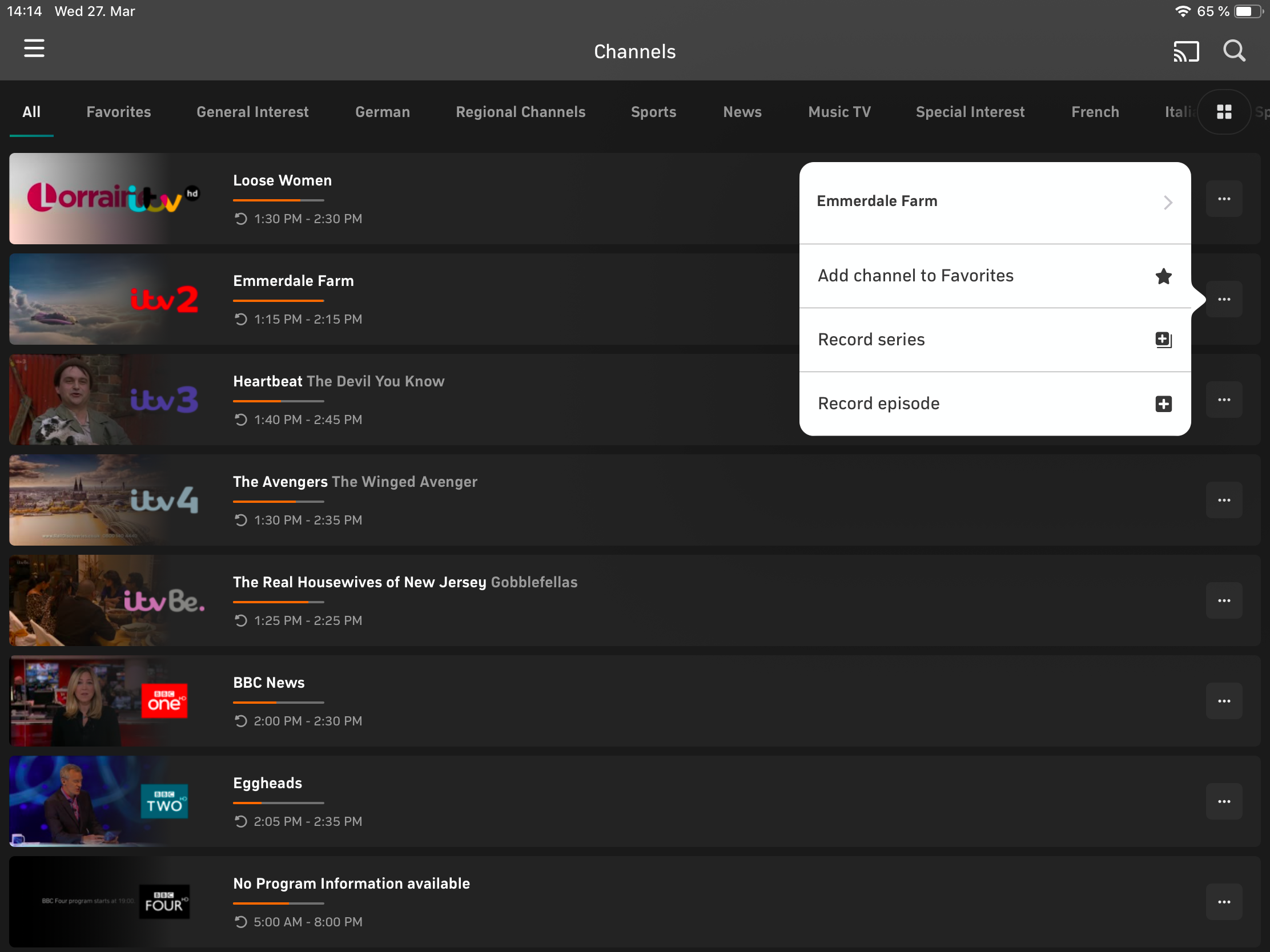The width and height of the screenshot is (1270, 952).
Task: Open more options for The Avengers row
Action: pos(1224,501)
